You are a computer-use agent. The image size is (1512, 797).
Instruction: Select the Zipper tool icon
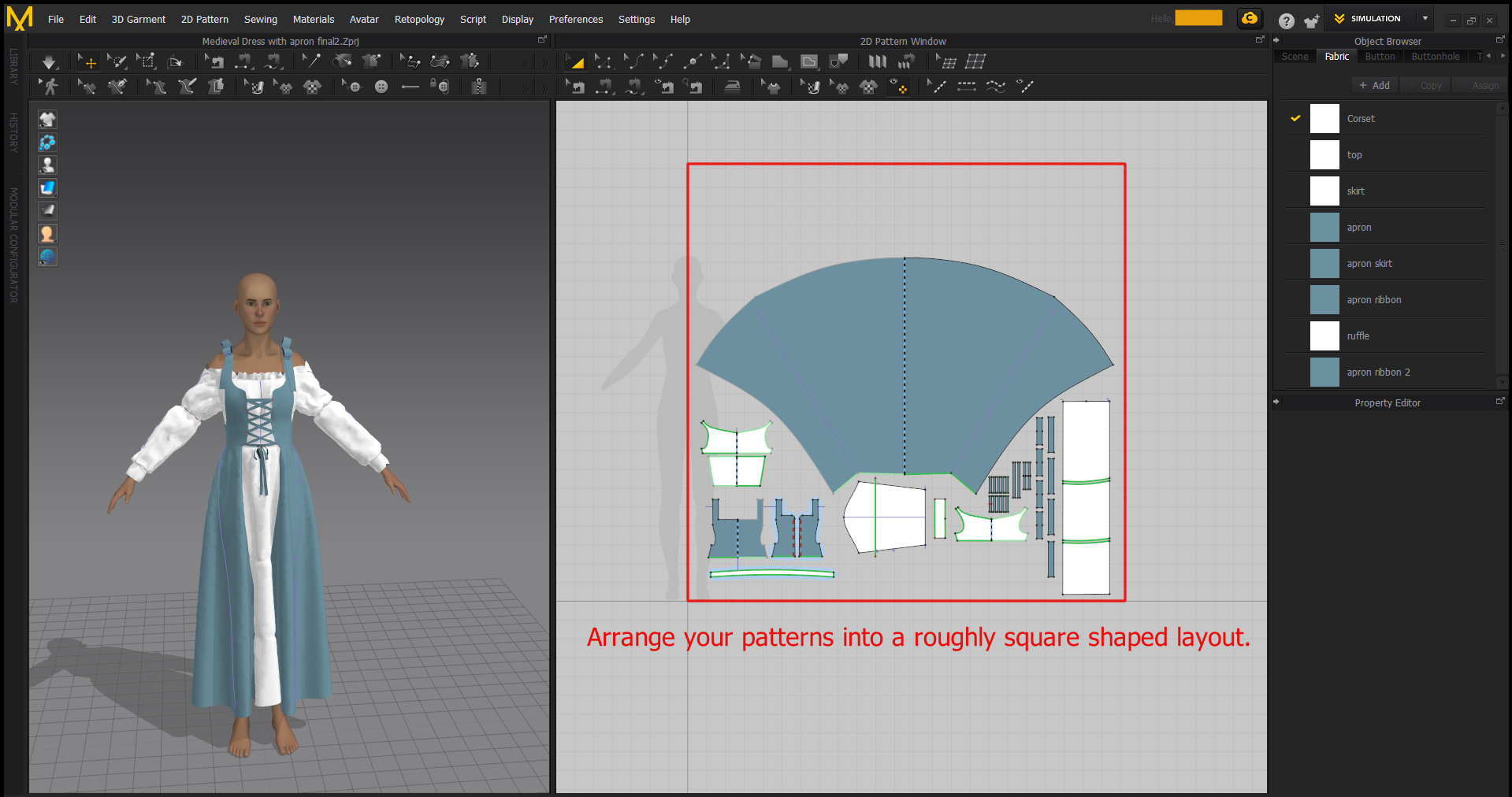click(x=478, y=87)
